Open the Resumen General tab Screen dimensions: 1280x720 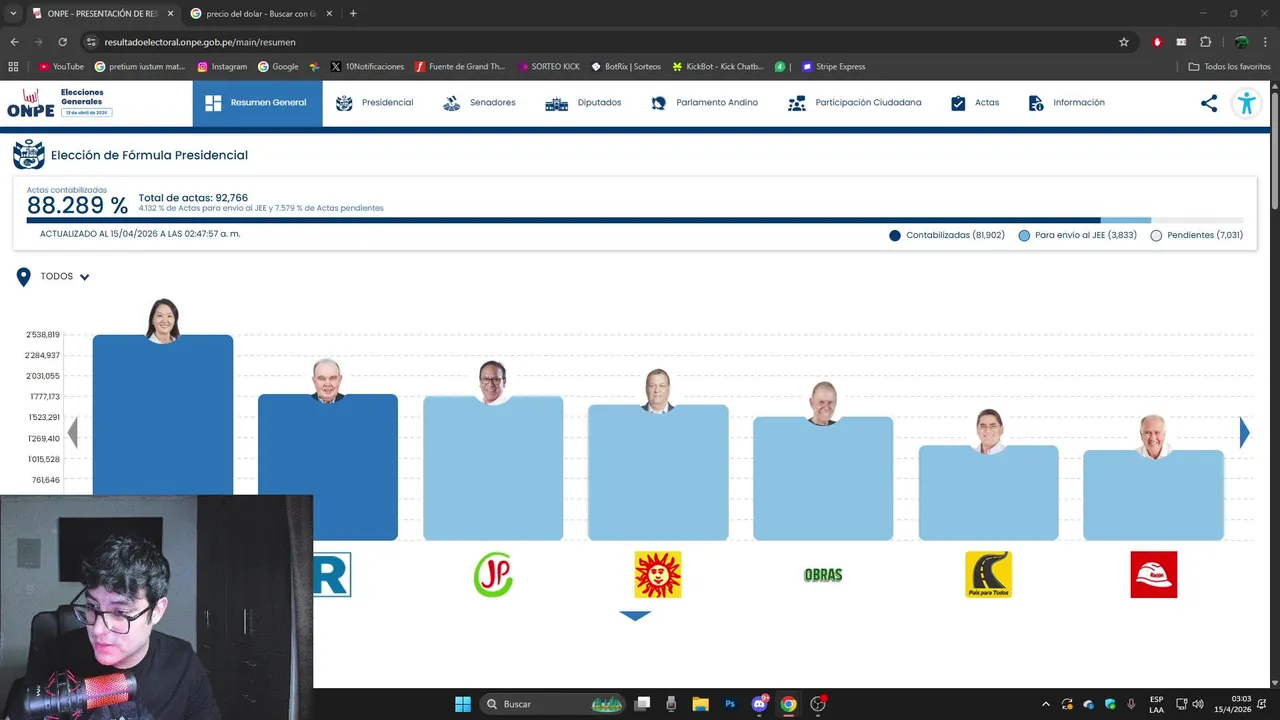(257, 103)
